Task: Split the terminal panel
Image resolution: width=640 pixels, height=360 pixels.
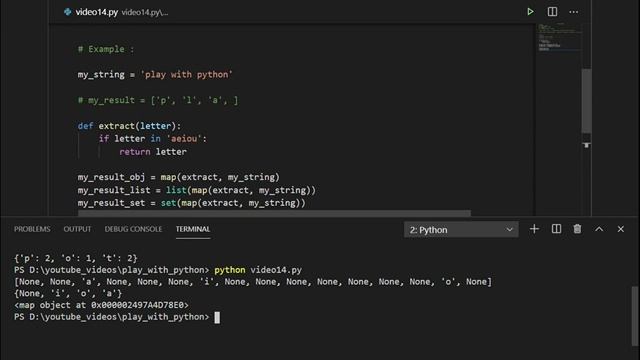Action: click(x=556, y=229)
